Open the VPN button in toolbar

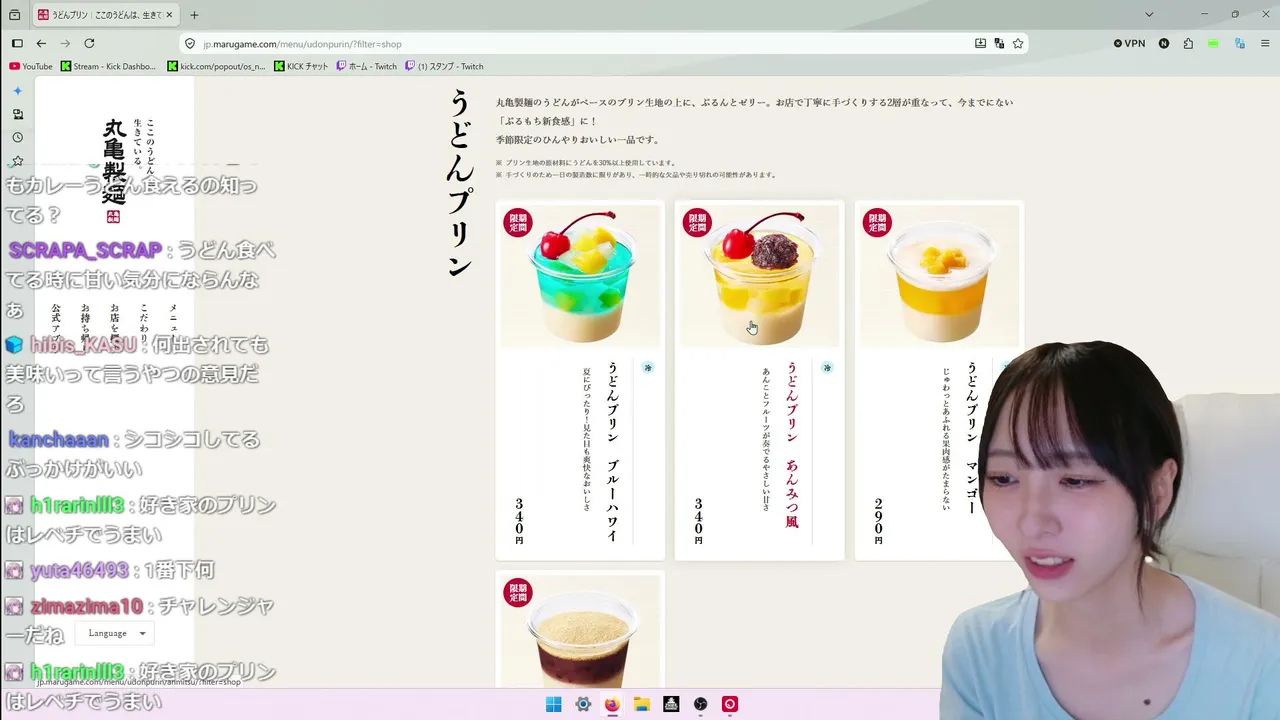(1130, 44)
